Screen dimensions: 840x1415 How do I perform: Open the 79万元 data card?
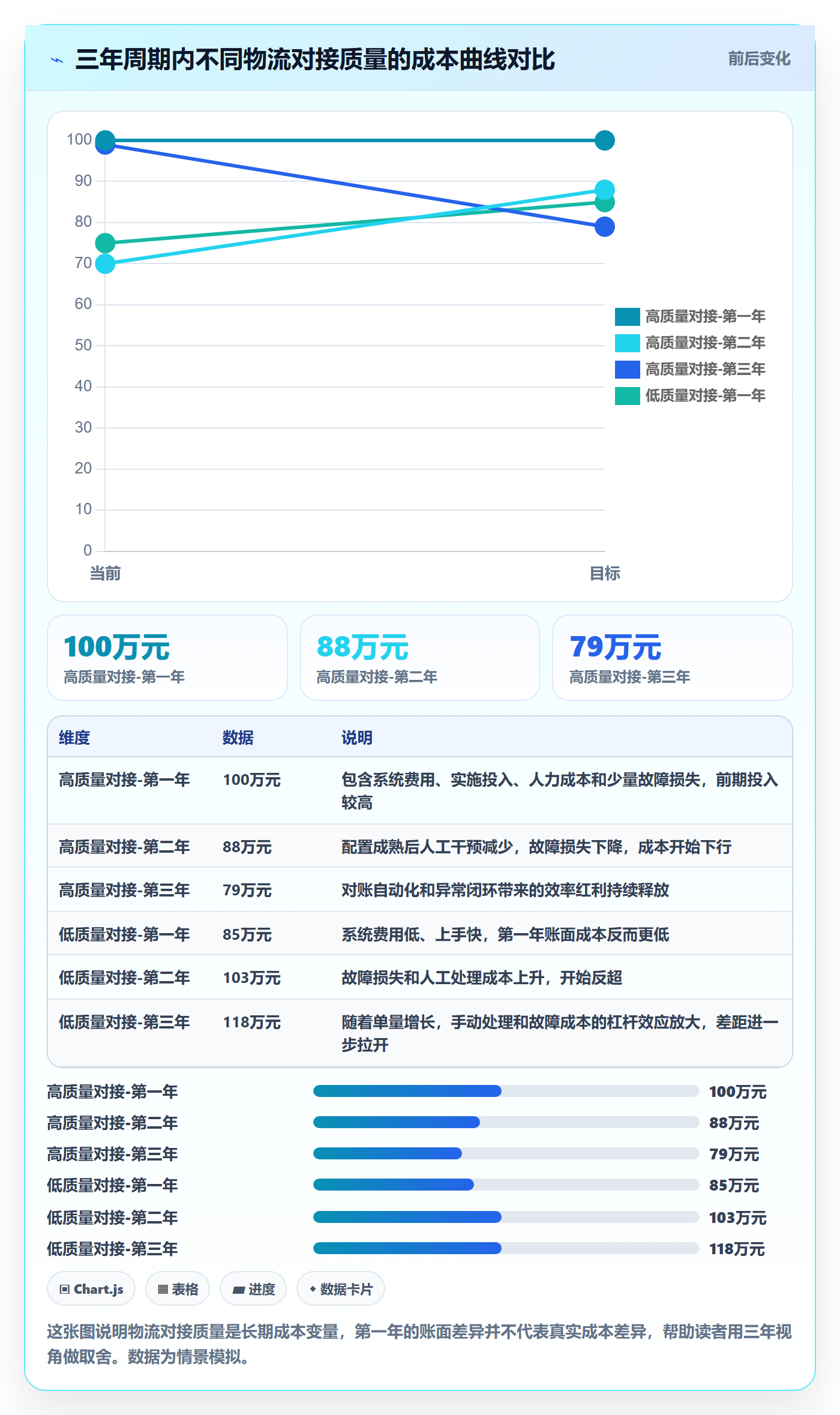point(673,658)
